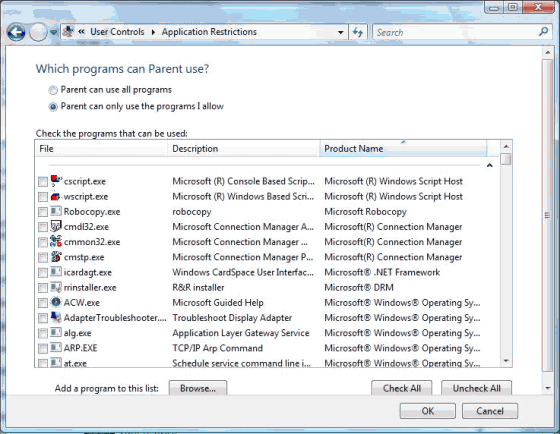Viewport: 560px width, 434px height.
Task: Click the double chevron in address bar
Action: (81, 32)
